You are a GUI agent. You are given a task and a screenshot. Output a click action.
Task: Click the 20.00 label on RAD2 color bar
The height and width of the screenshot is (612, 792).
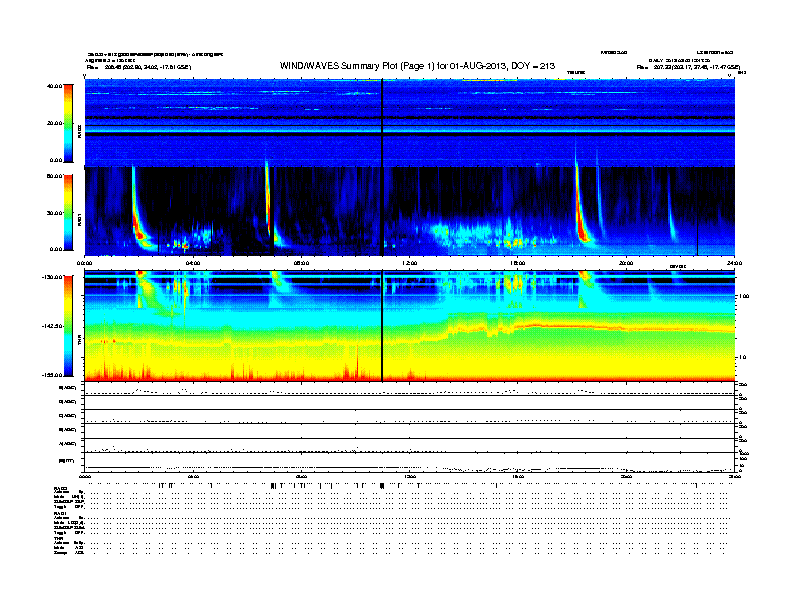click(54, 123)
